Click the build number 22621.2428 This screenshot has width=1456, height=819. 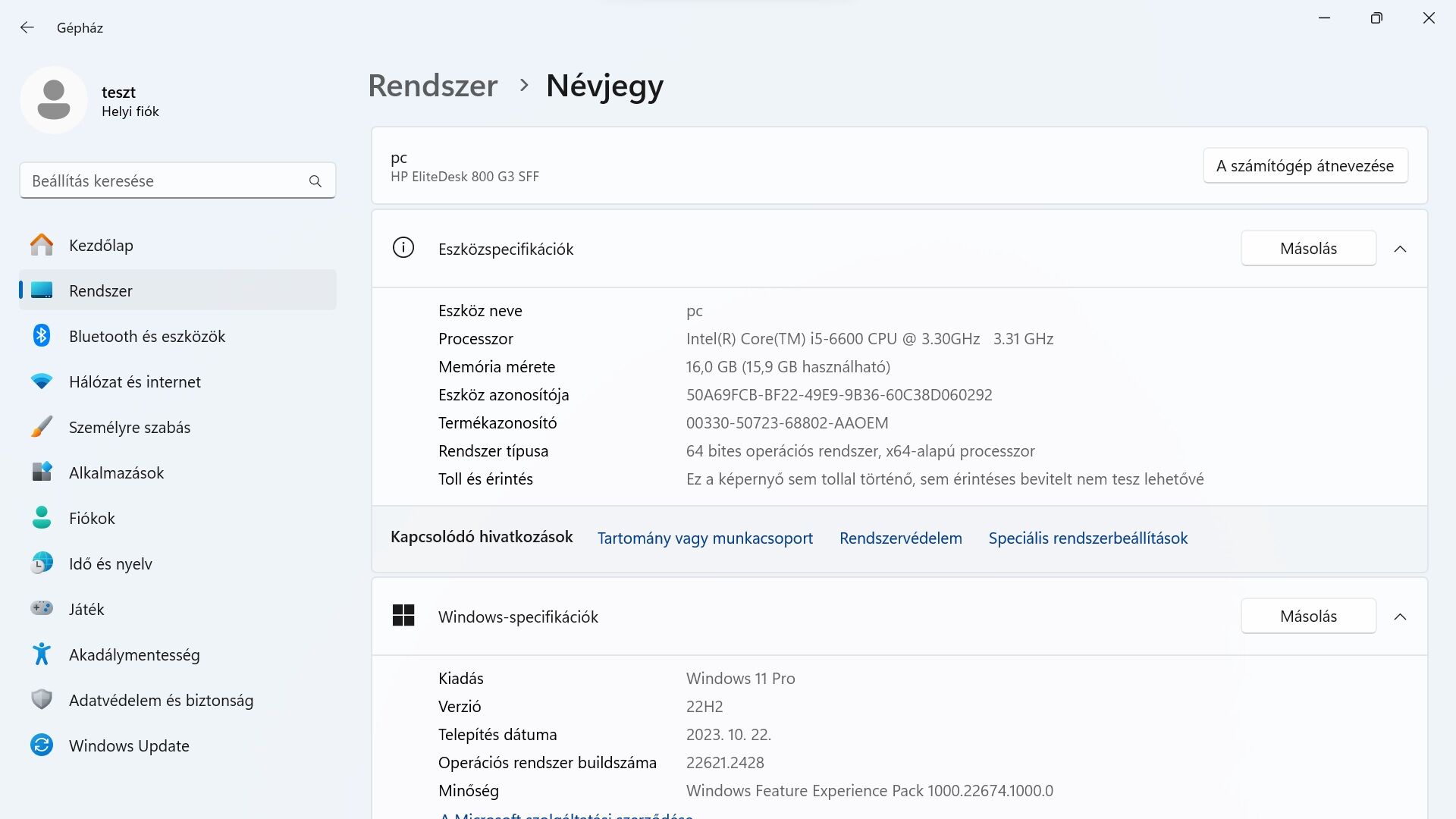point(725,763)
